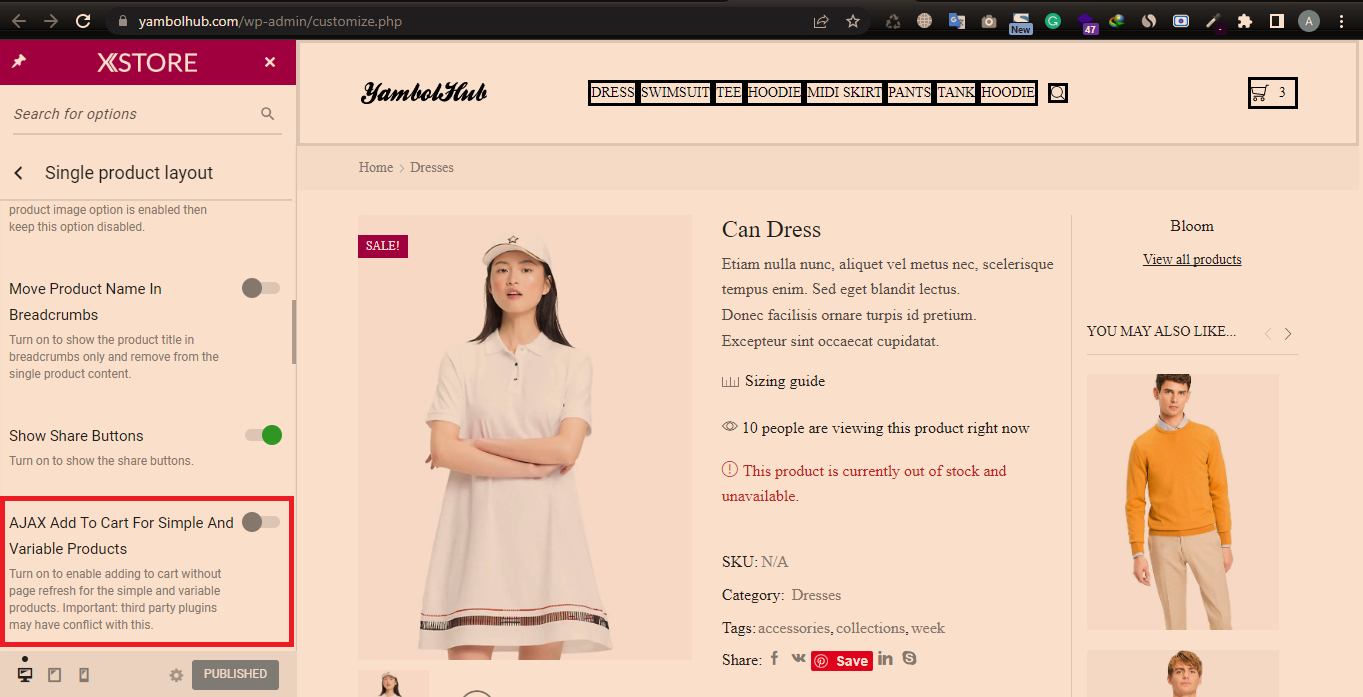The height and width of the screenshot is (697, 1363).
Task: Open the Grammarly extension icon
Action: point(1053,21)
